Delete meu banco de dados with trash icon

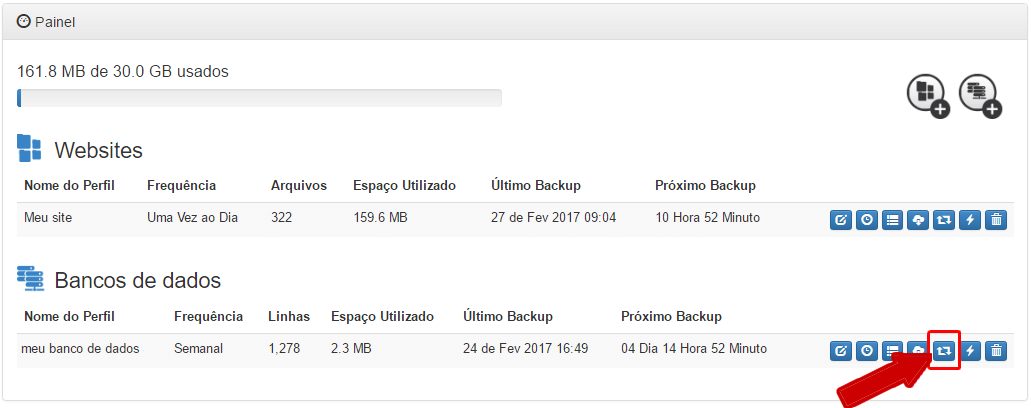995,351
